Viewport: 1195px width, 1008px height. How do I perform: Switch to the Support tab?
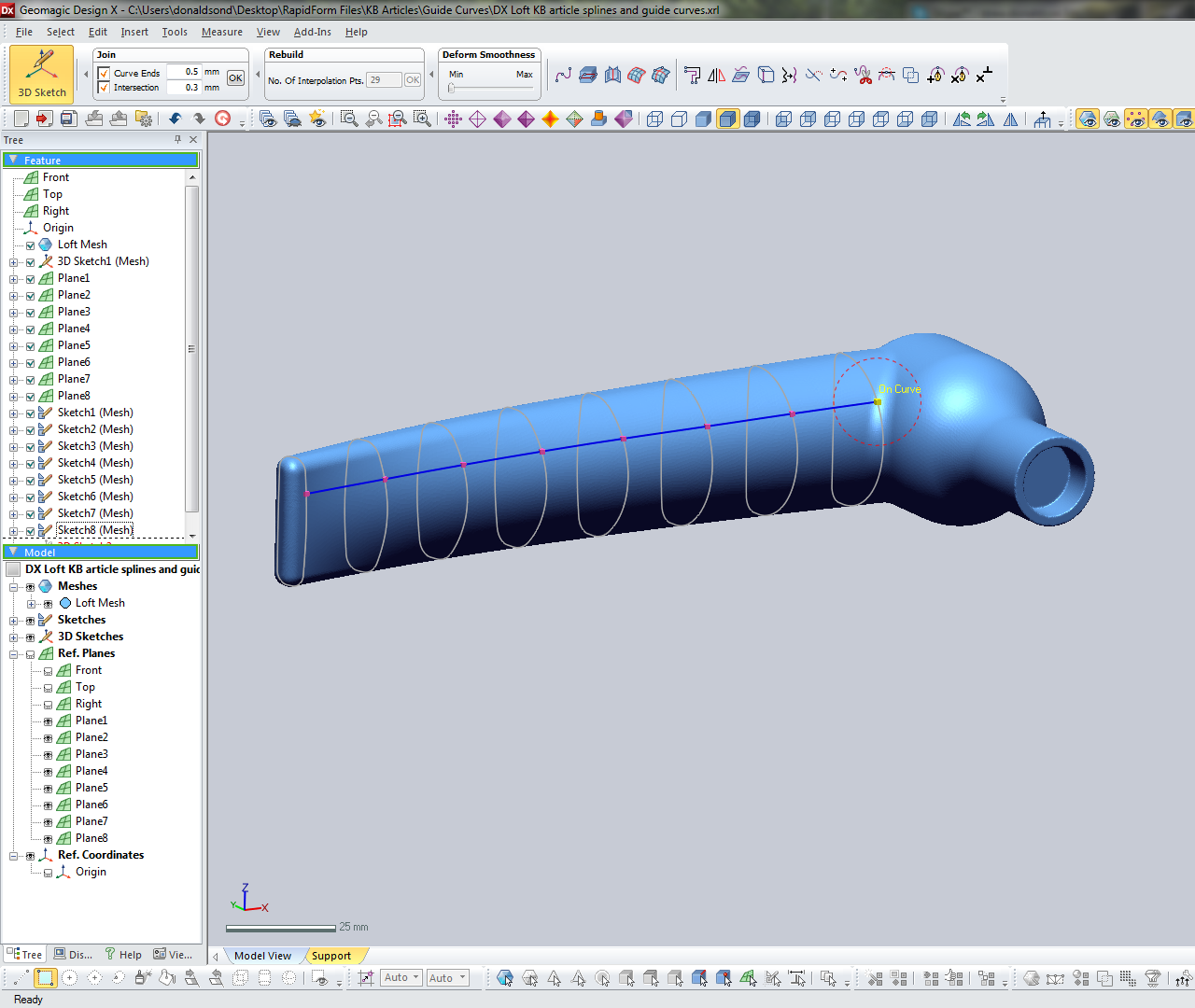[x=333, y=956]
